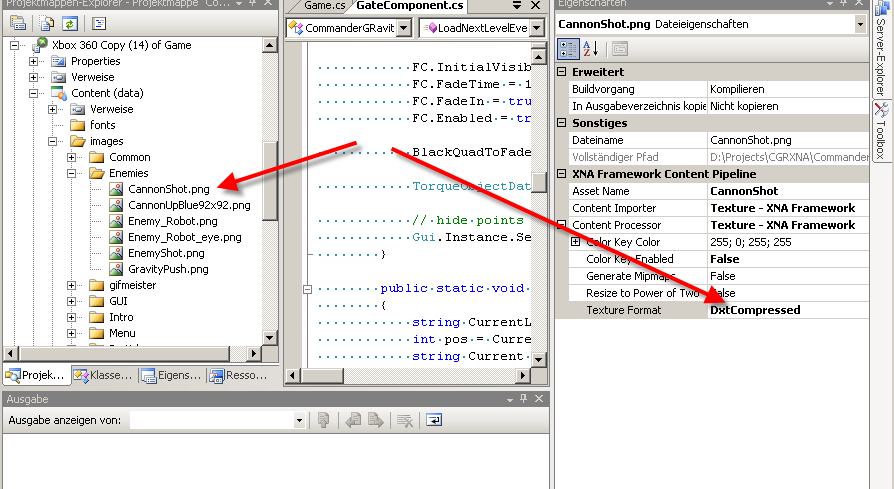Collapse the code region with the outlining box
This screenshot has width=894, height=489.
click(307, 289)
